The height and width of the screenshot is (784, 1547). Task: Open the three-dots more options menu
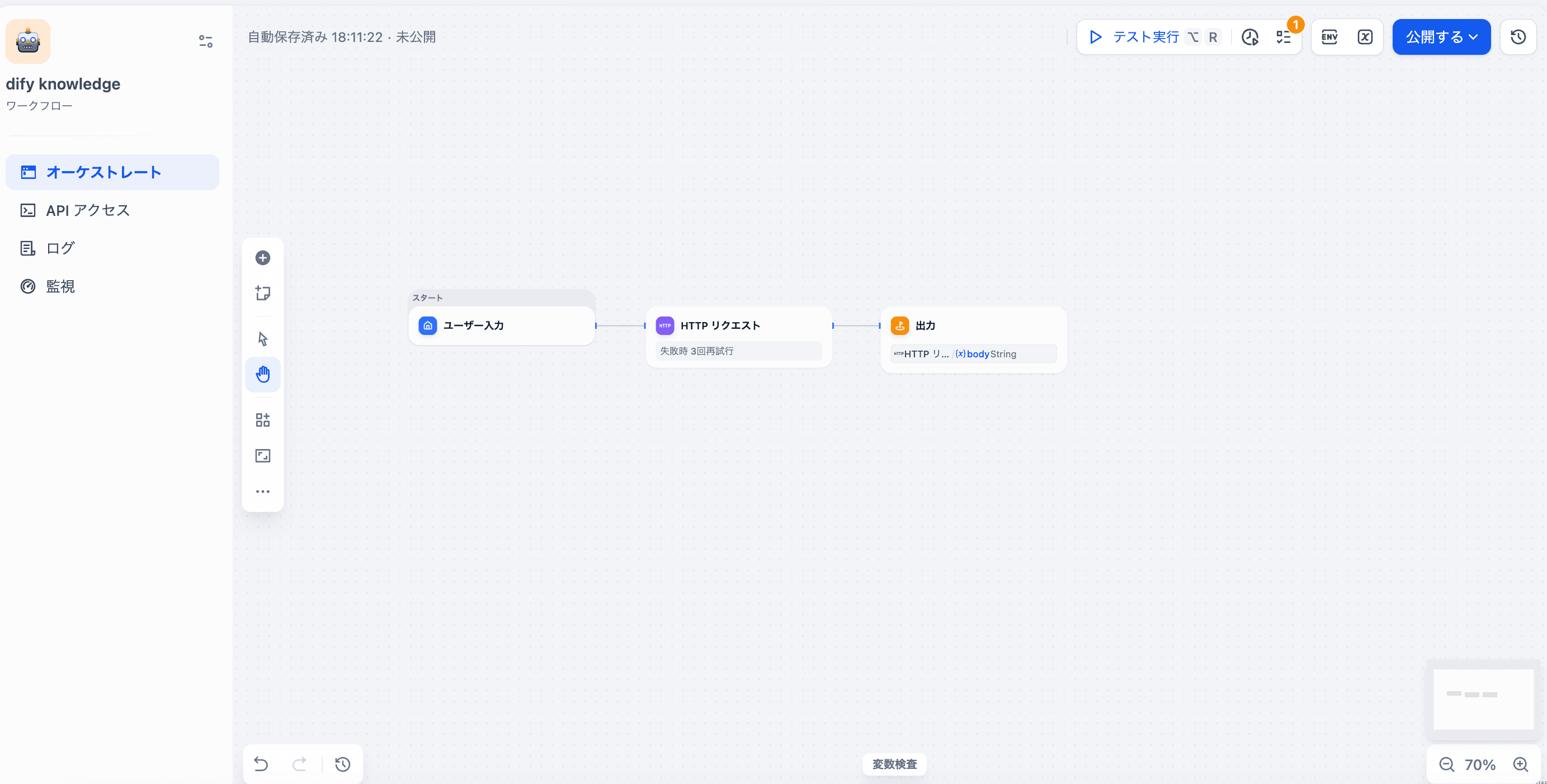(262, 492)
